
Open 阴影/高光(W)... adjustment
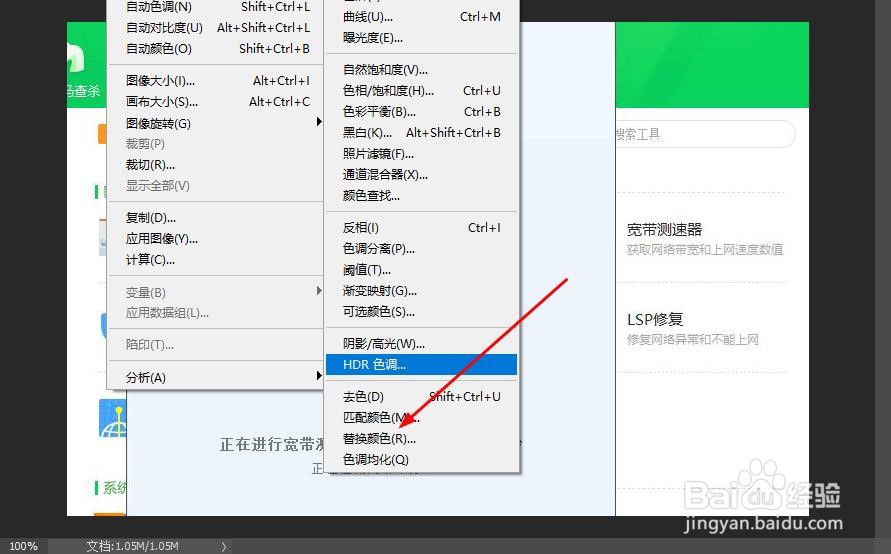[422, 344]
